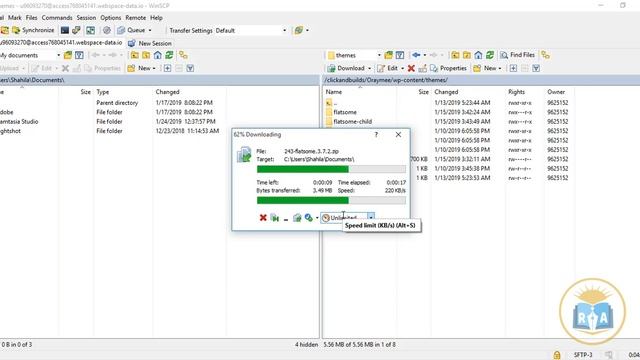640x360 pixels.
Task: Select the webspace-data.io session tab
Action: [x=61, y=42]
